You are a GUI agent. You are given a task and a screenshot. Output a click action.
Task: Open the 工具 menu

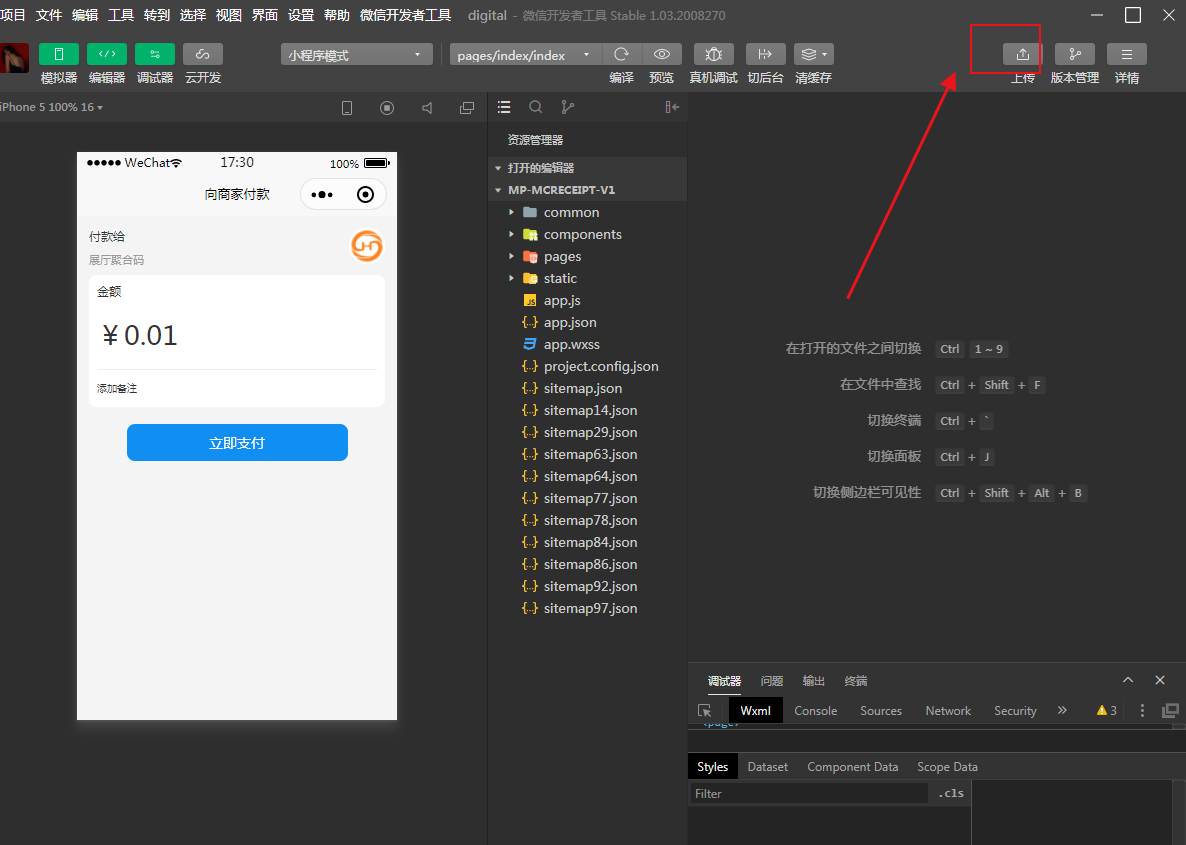tap(121, 15)
